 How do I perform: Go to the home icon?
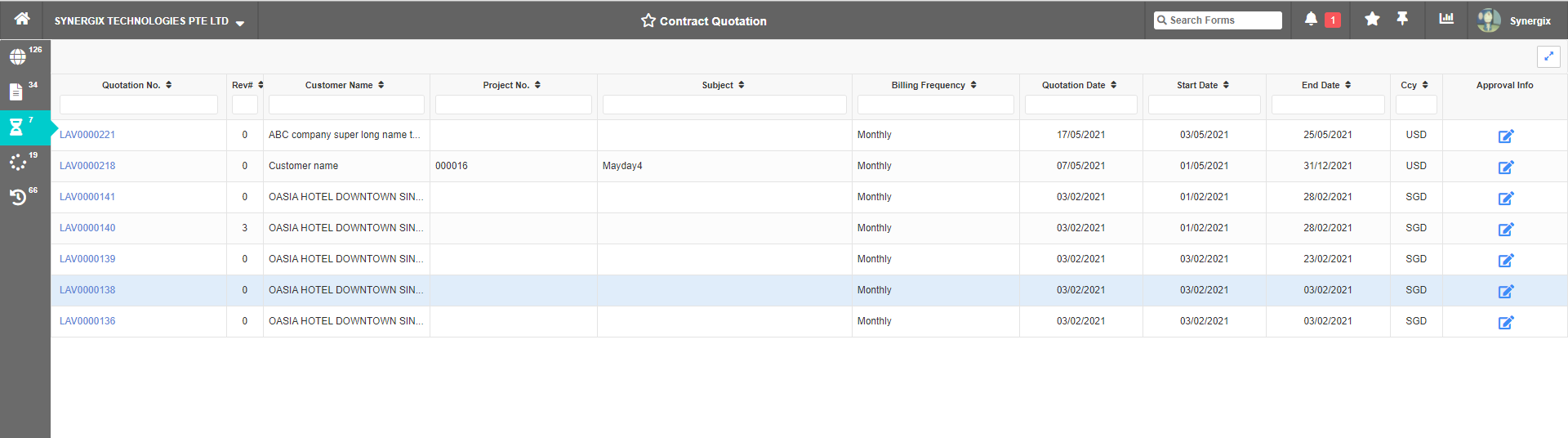pyautogui.click(x=22, y=19)
